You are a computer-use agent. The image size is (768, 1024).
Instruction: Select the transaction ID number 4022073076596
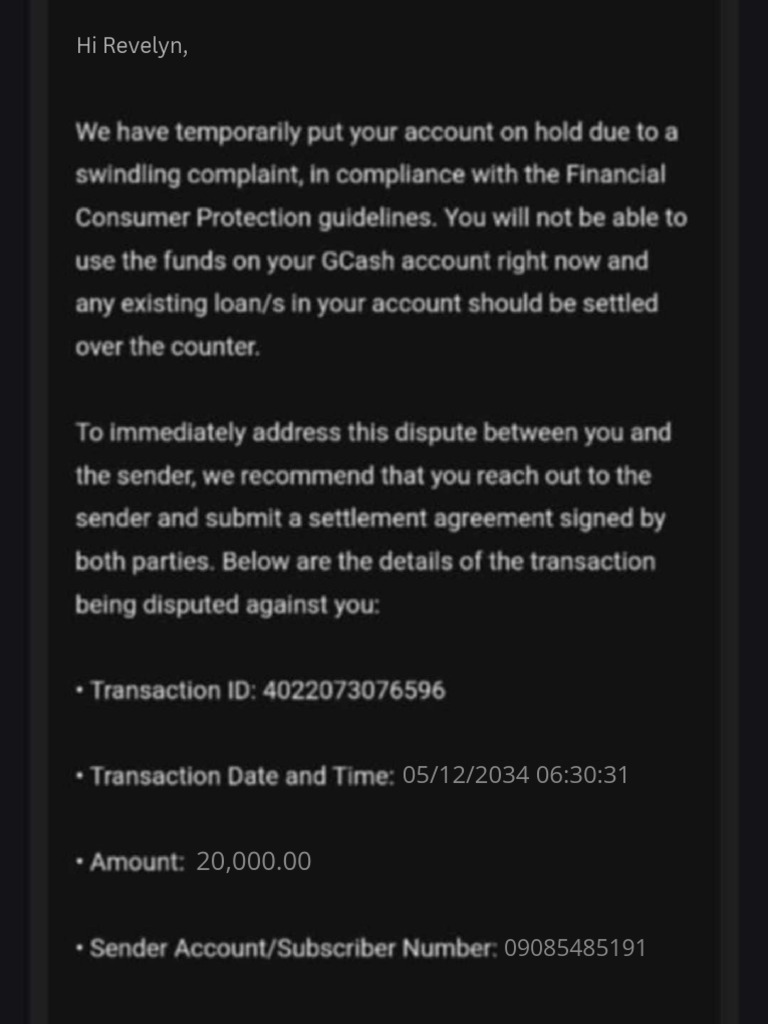click(x=354, y=690)
